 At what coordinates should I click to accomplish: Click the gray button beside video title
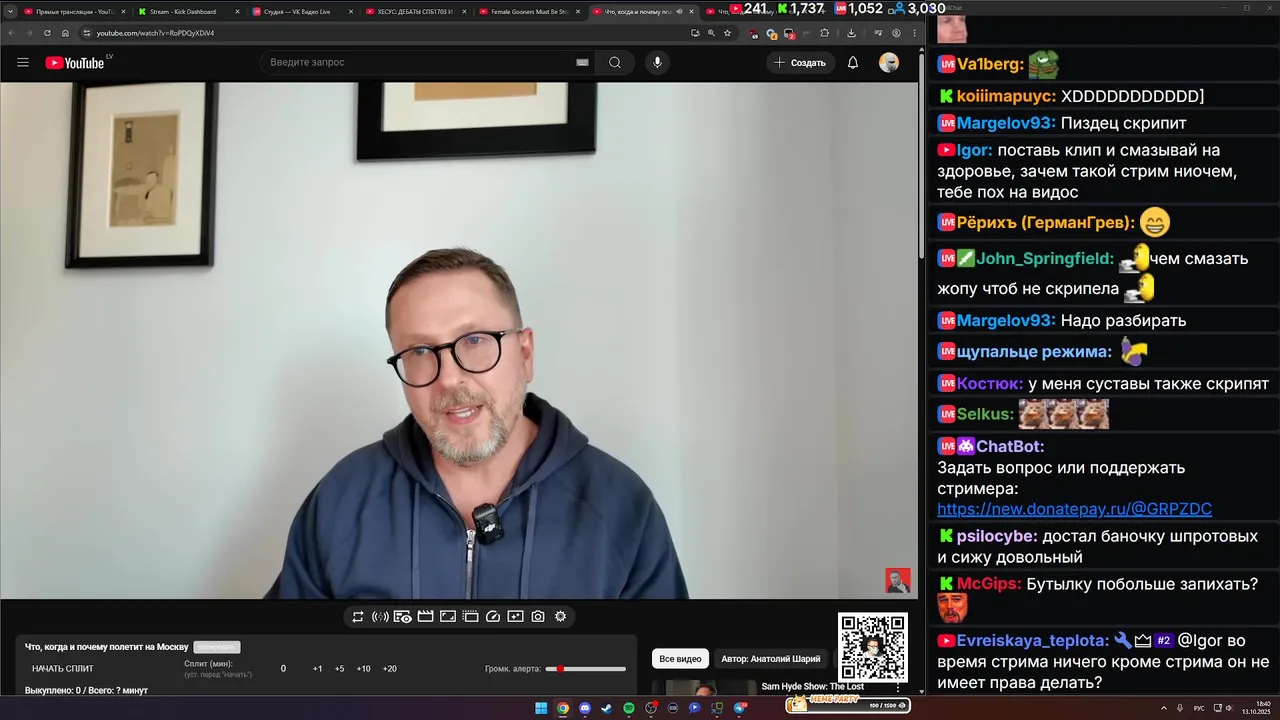(217, 647)
